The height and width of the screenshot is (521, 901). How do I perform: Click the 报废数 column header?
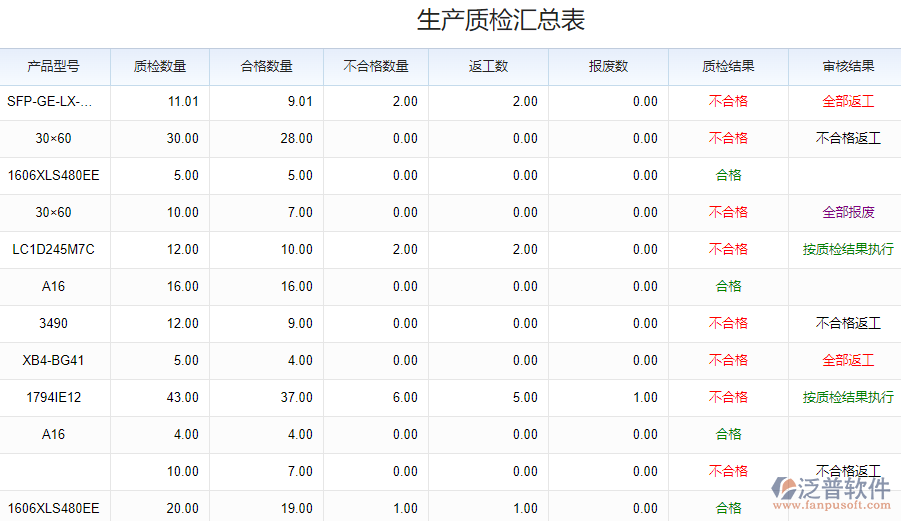(609, 67)
